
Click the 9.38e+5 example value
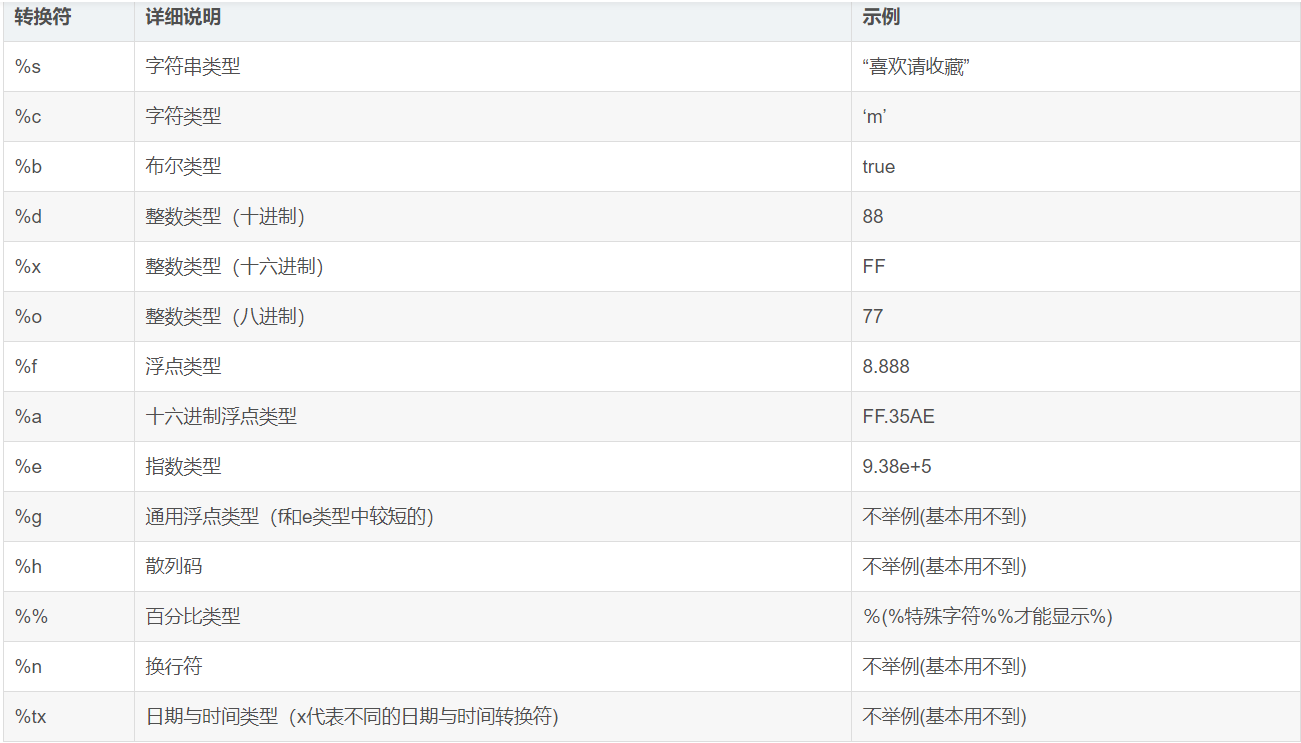pyautogui.click(x=897, y=467)
